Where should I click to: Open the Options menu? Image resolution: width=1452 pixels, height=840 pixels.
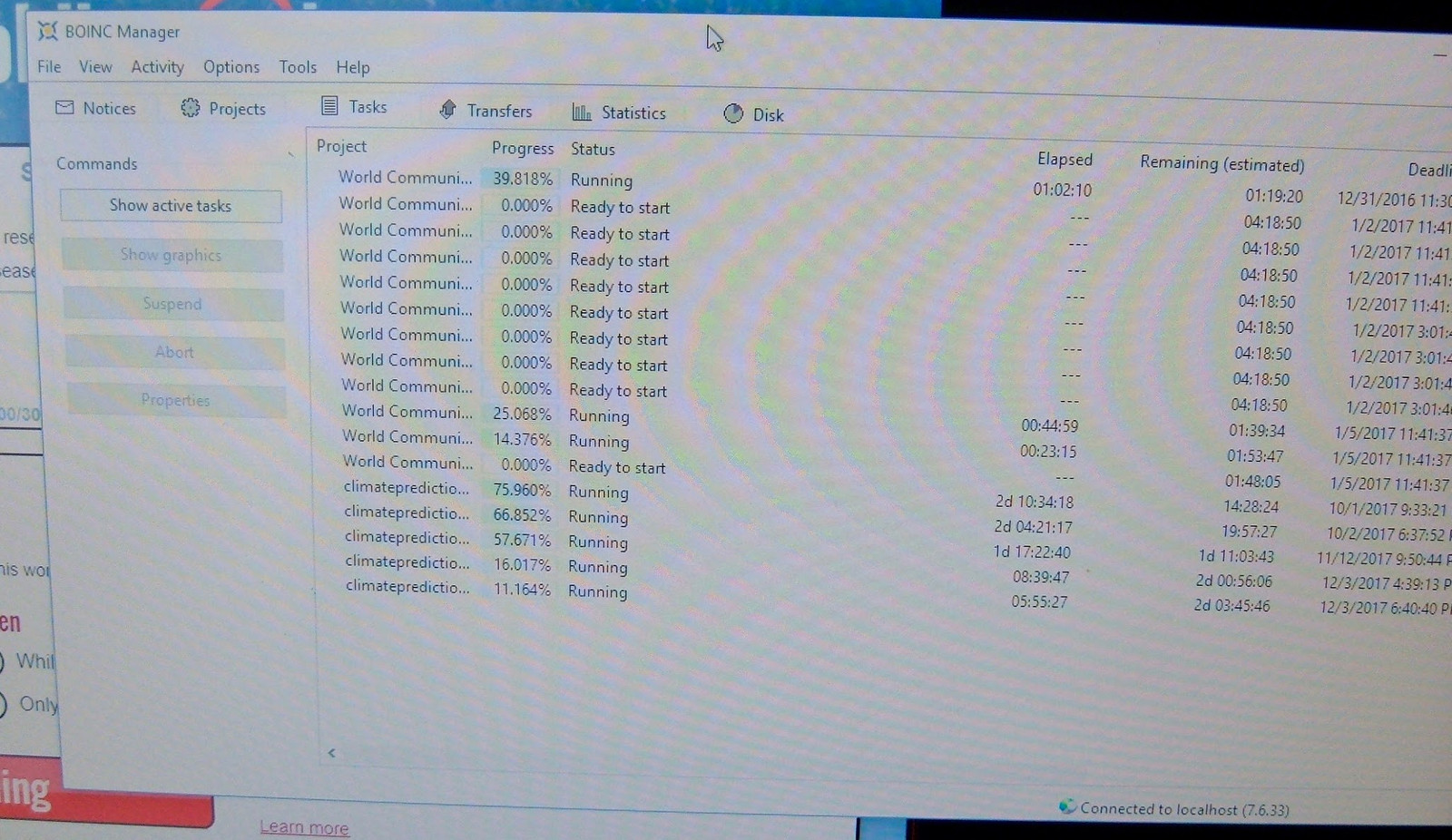(x=231, y=67)
